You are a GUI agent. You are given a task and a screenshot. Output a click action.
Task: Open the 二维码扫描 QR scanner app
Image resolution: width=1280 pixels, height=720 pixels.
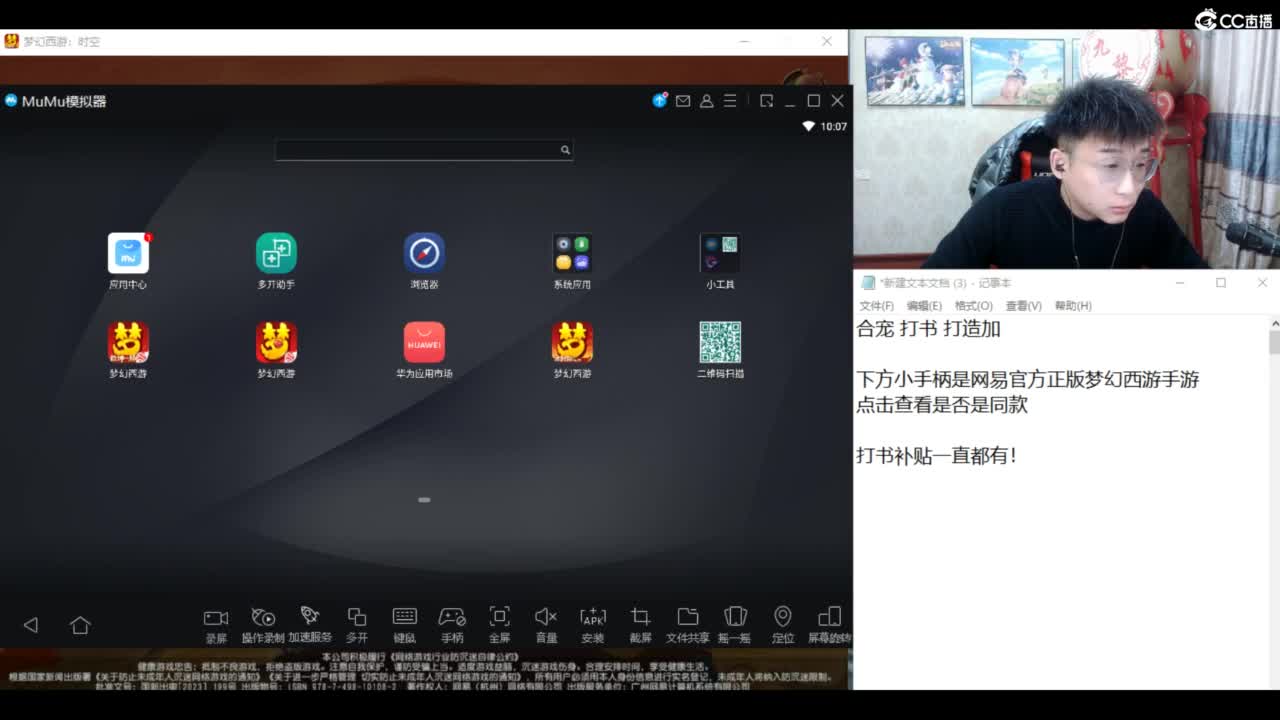[720, 343]
